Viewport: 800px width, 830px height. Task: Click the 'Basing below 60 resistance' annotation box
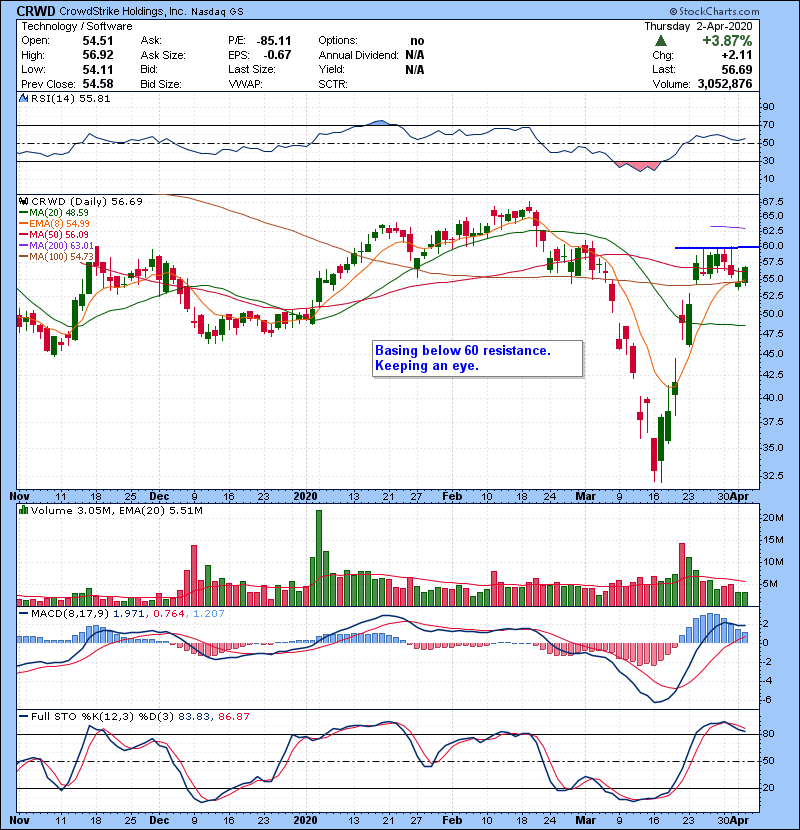[478, 358]
